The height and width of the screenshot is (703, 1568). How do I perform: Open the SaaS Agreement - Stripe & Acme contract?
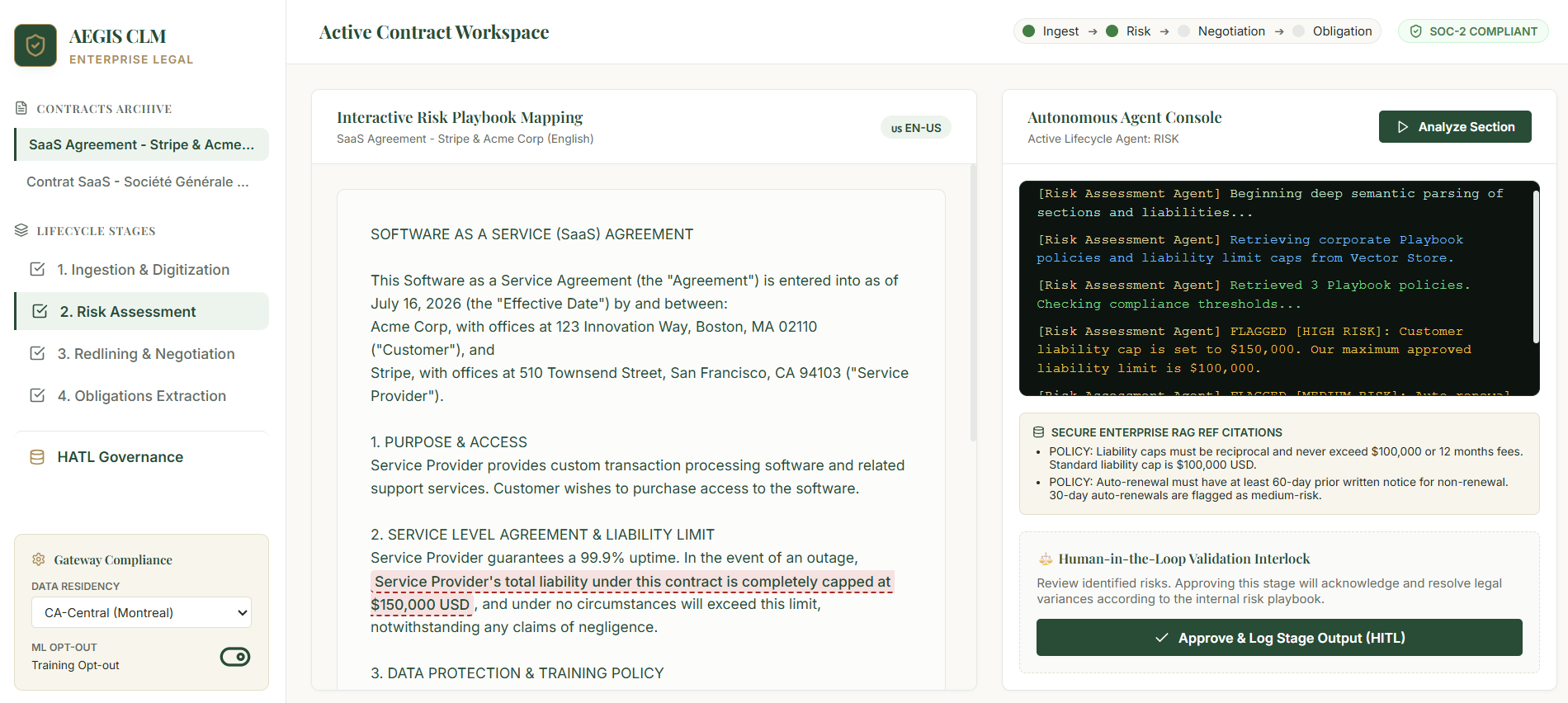[141, 144]
